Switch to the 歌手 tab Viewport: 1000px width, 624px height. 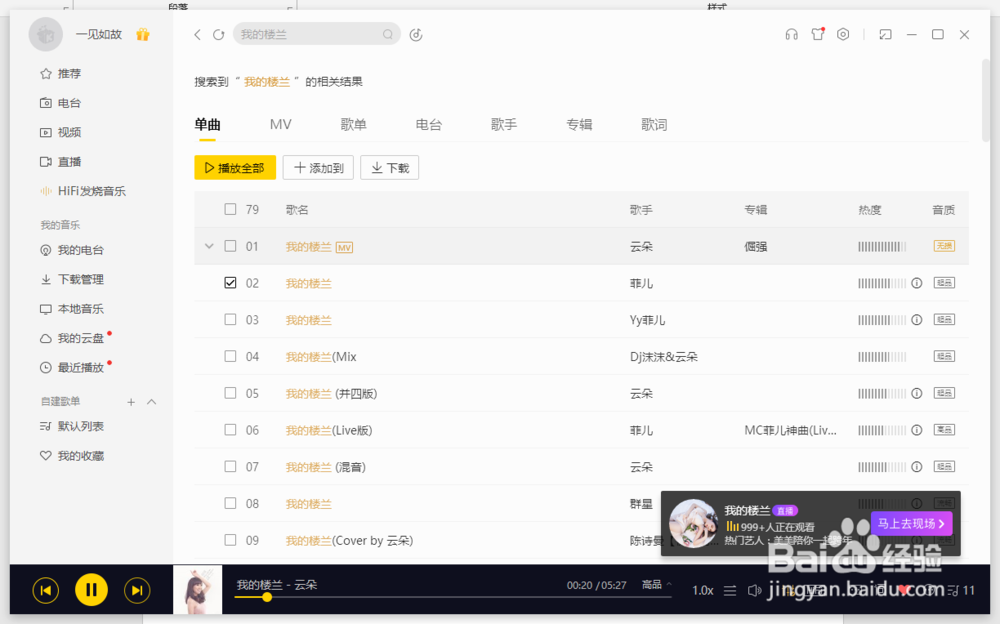point(504,124)
